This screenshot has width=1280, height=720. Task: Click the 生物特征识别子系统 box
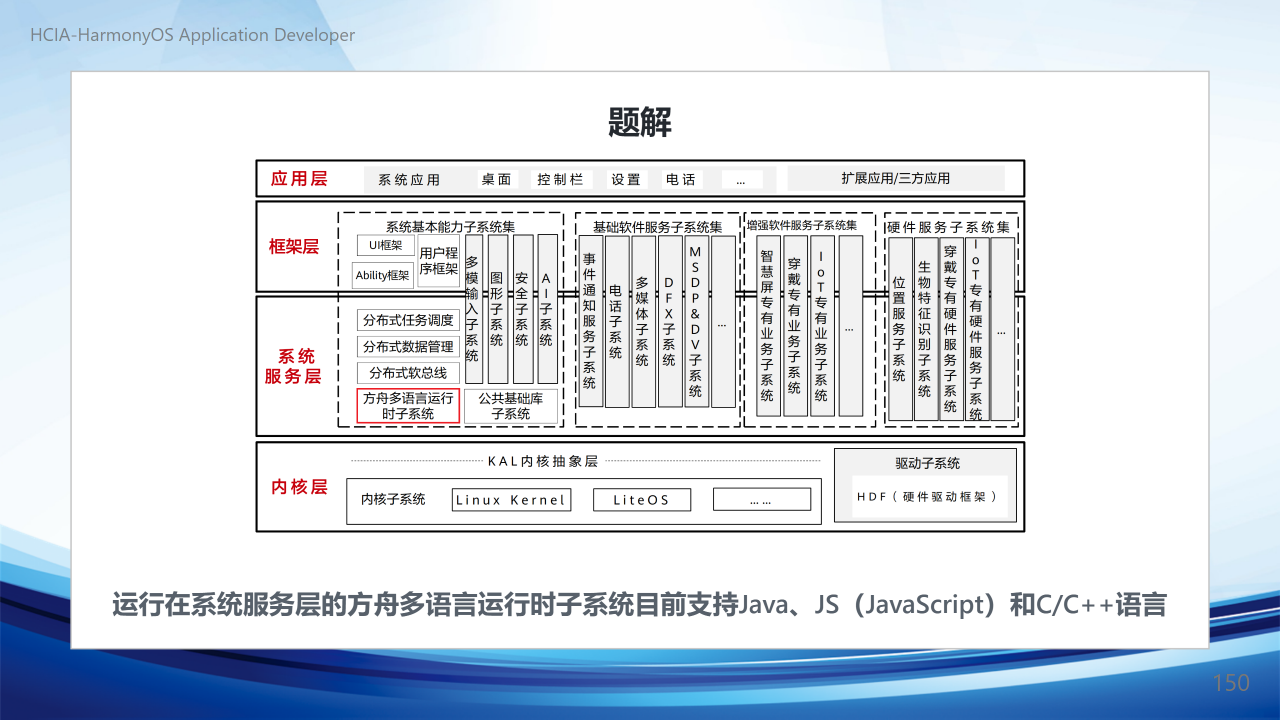click(925, 329)
